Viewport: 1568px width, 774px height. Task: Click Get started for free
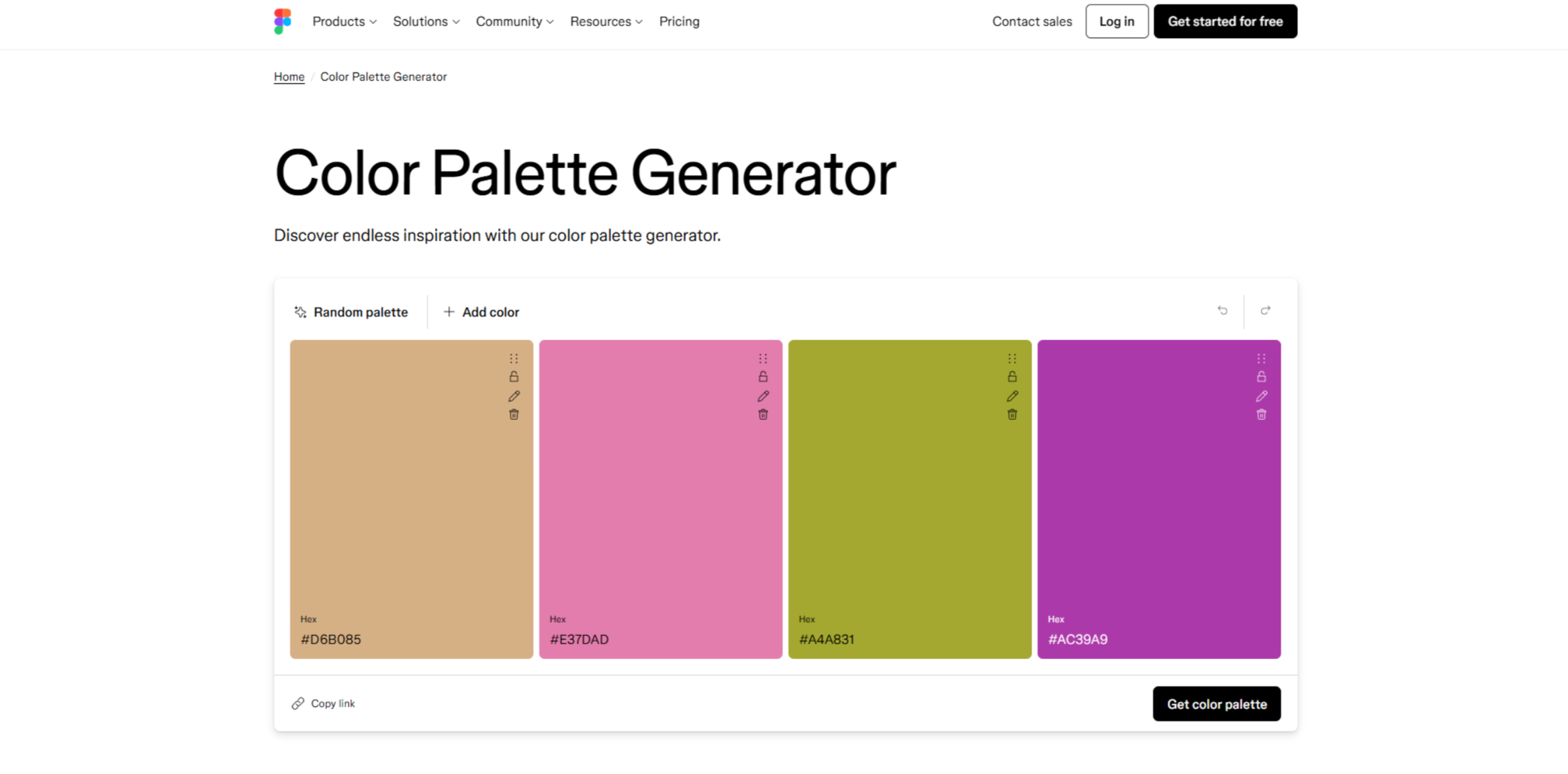(x=1225, y=21)
